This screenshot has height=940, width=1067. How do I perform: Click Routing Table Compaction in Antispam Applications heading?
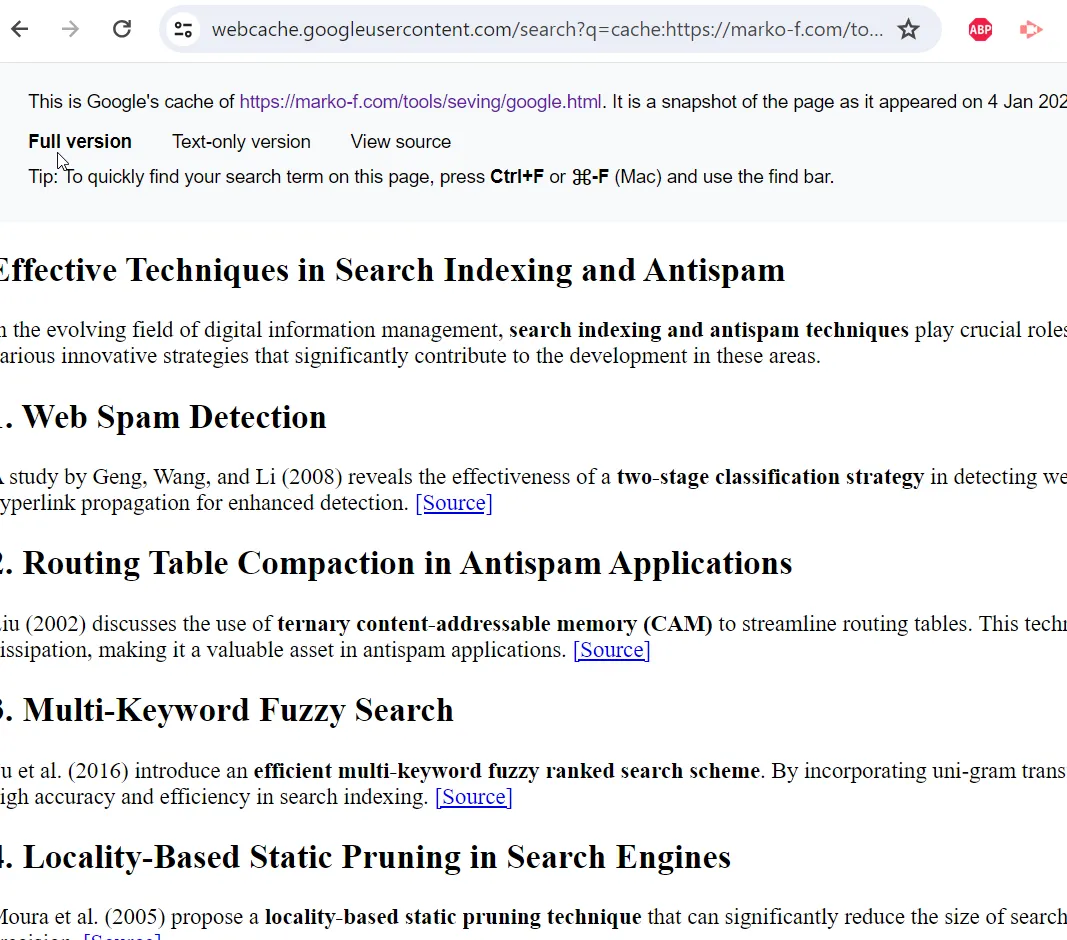[396, 564]
